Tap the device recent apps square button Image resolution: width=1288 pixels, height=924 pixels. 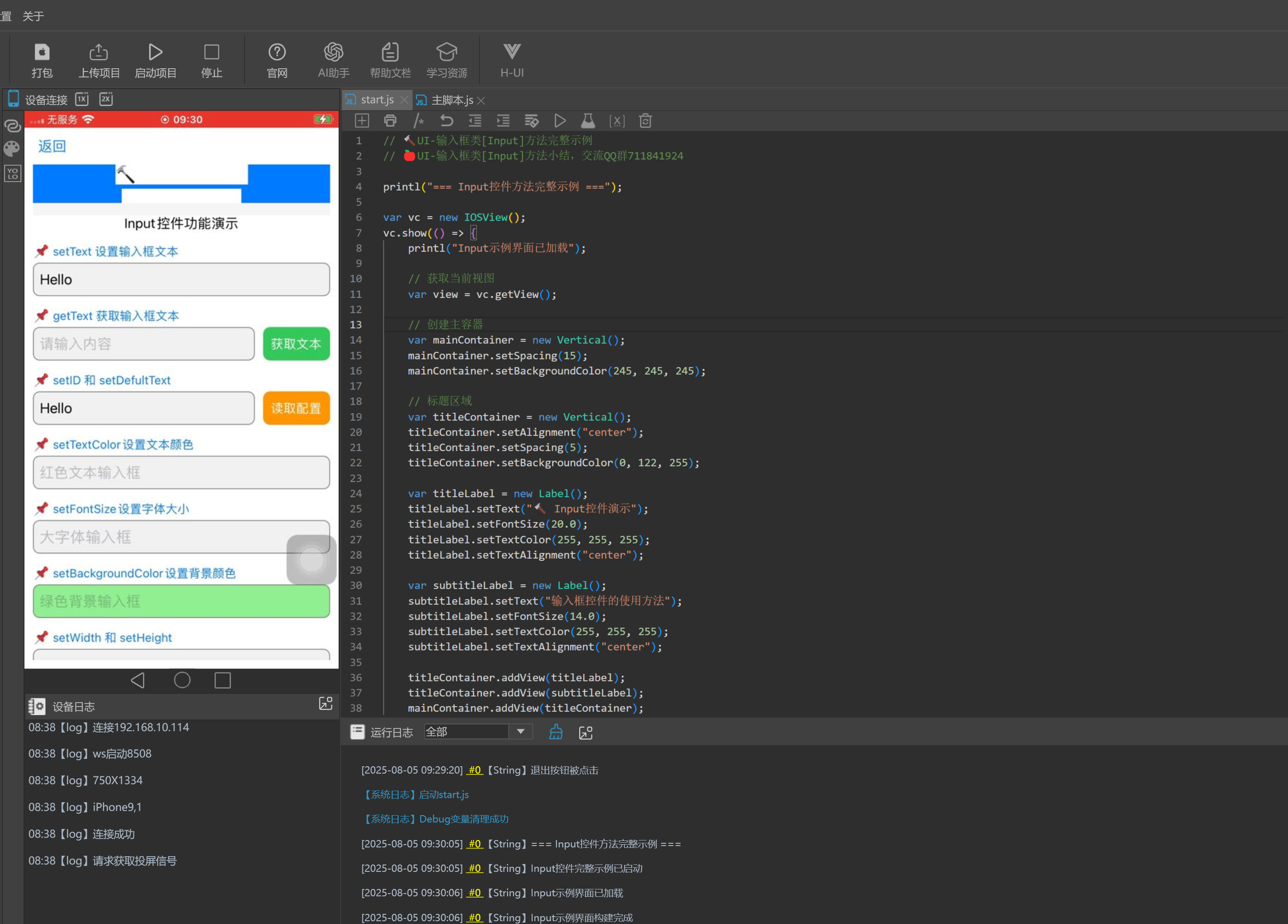coord(222,680)
